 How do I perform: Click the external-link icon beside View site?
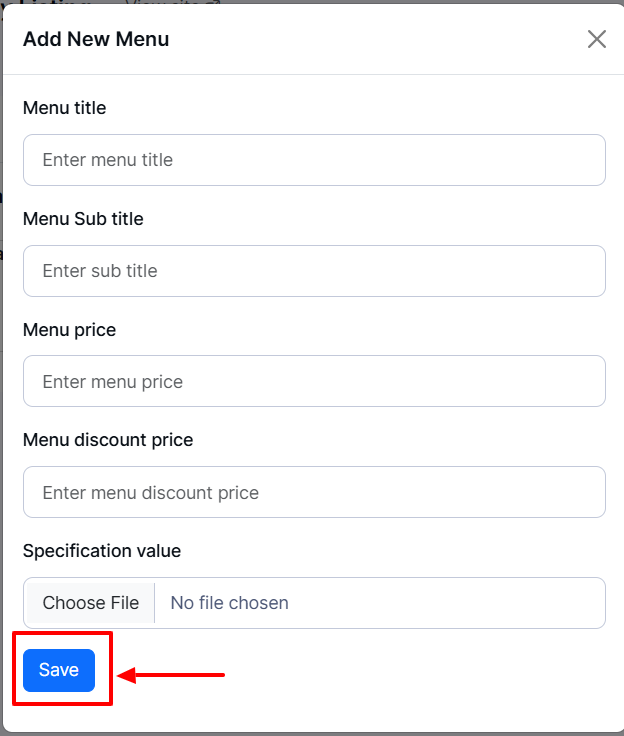click(x=211, y=3)
